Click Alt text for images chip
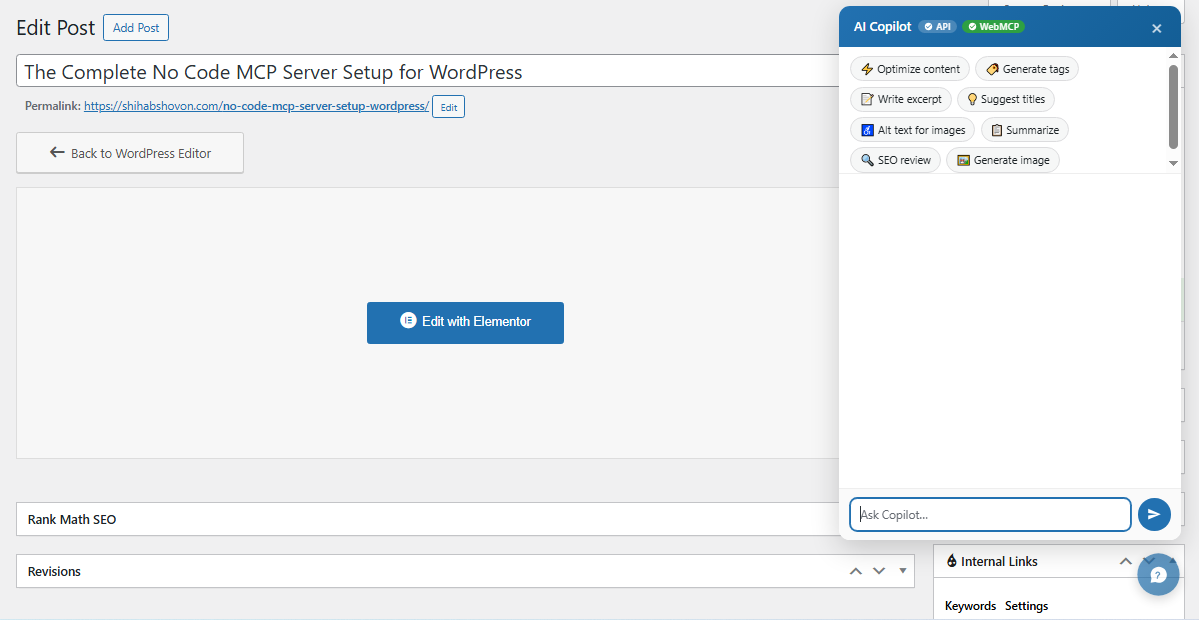1199x620 pixels. 912,130
